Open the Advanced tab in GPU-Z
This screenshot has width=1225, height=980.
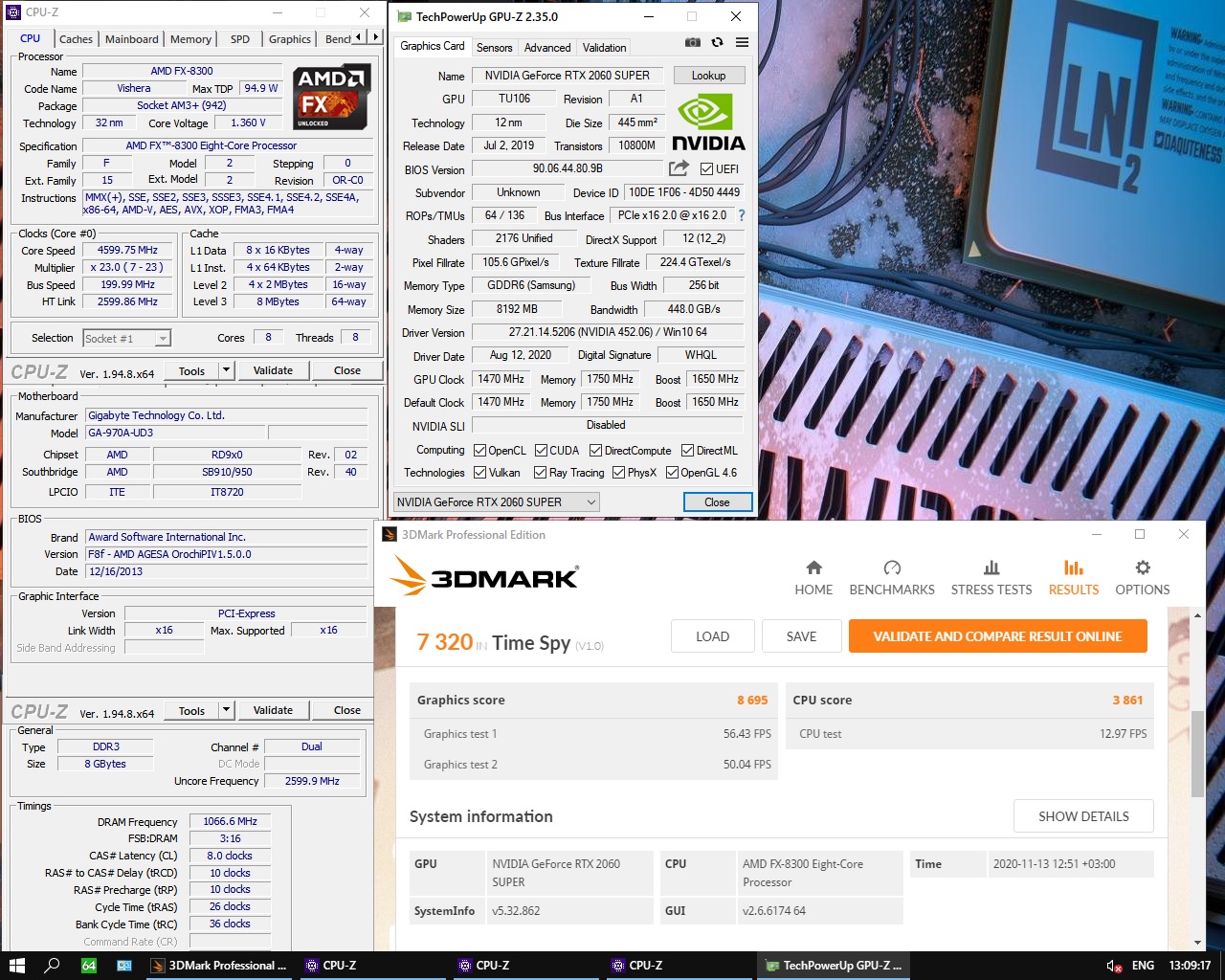[x=547, y=47]
